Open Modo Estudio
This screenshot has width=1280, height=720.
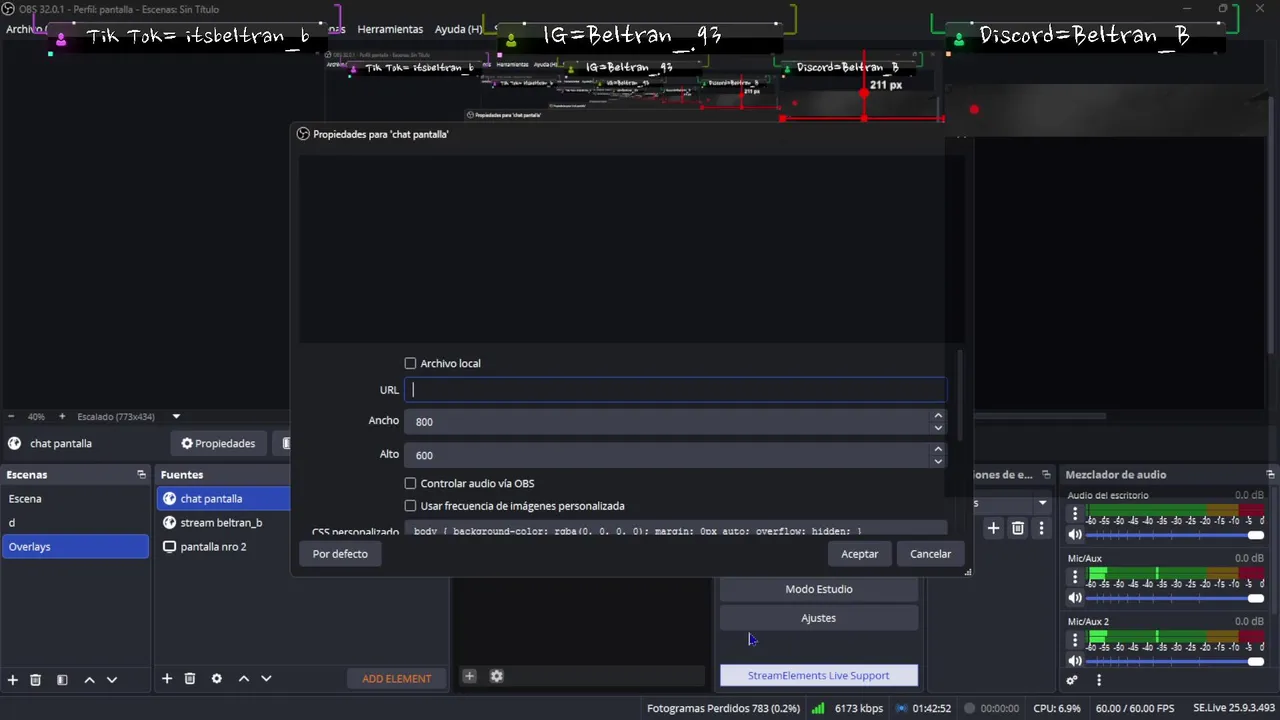click(819, 589)
